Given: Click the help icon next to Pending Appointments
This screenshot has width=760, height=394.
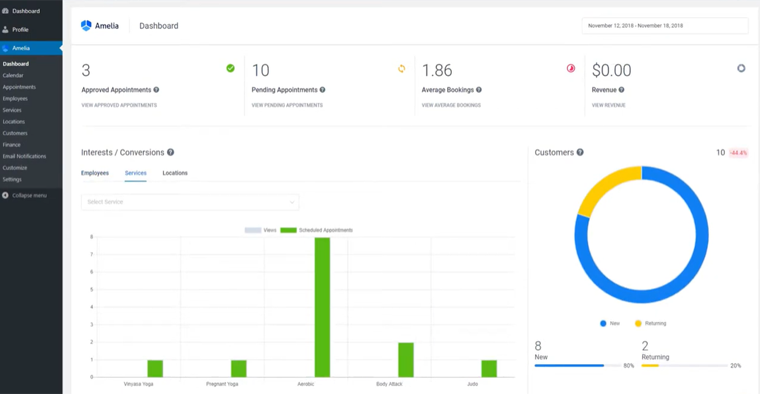Looking at the screenshot, I should coord(322,90).
